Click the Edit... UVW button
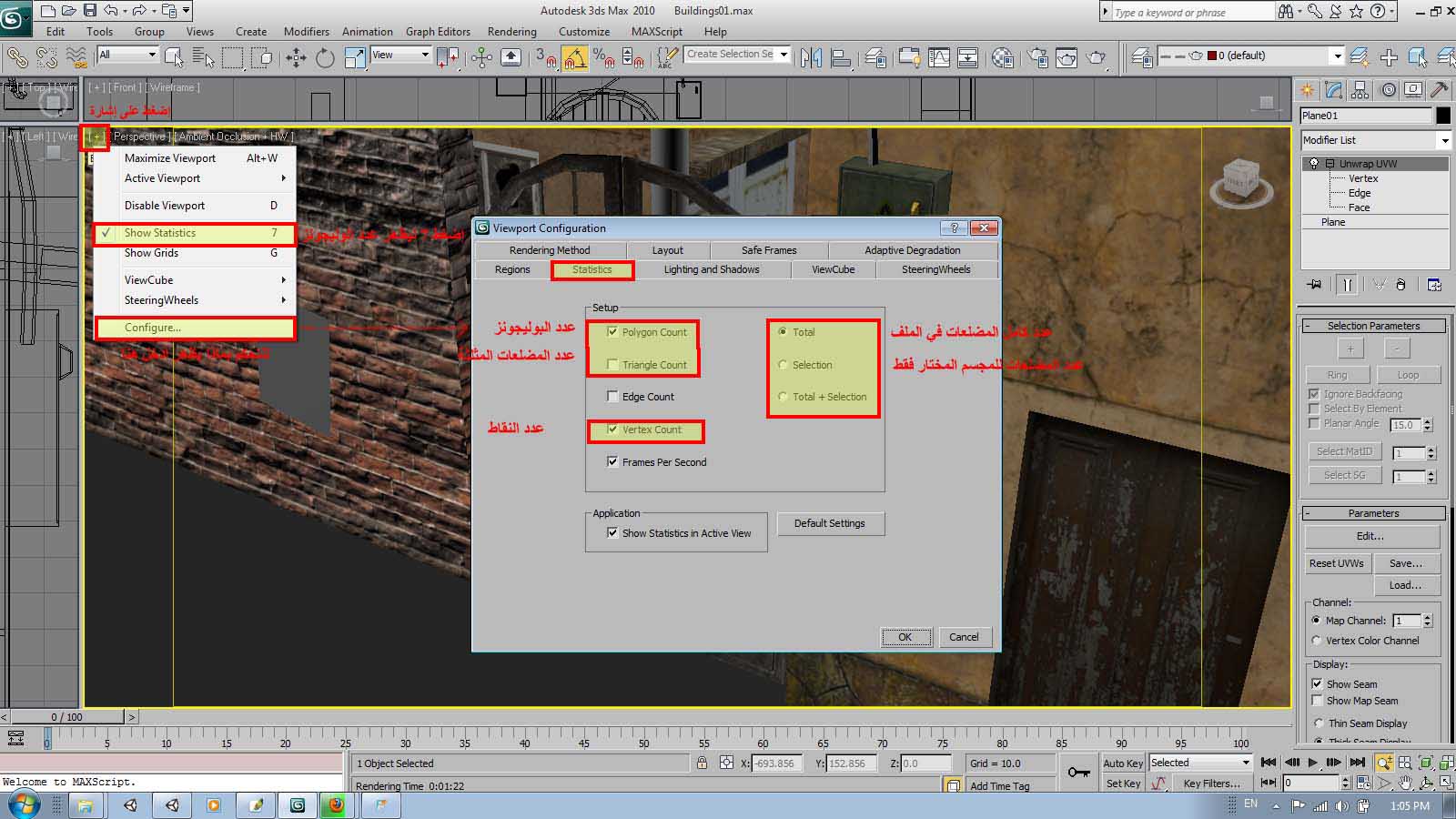 pyautogui.click(x=1371, y=536)
